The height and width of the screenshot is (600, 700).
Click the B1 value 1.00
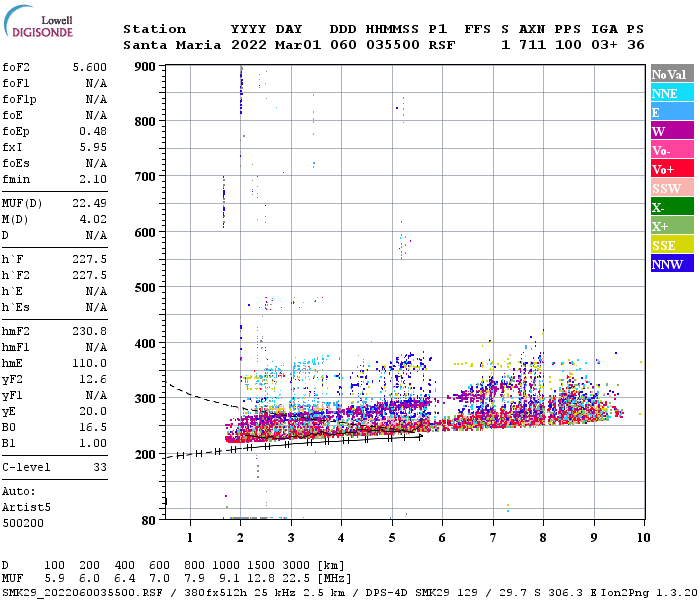(93, 443)
